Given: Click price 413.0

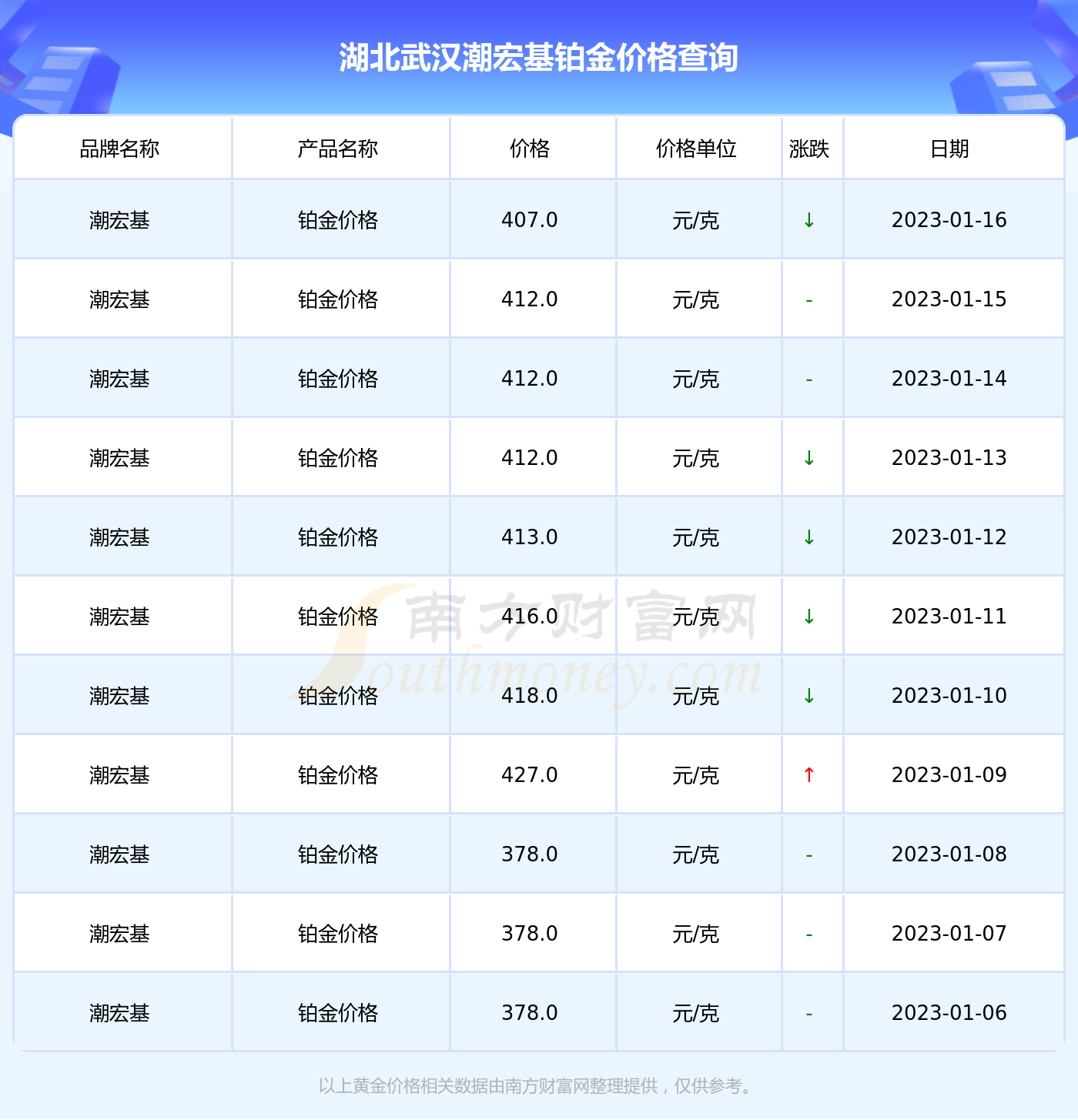Looking at the screenshot, I should (x=530, y=537).
